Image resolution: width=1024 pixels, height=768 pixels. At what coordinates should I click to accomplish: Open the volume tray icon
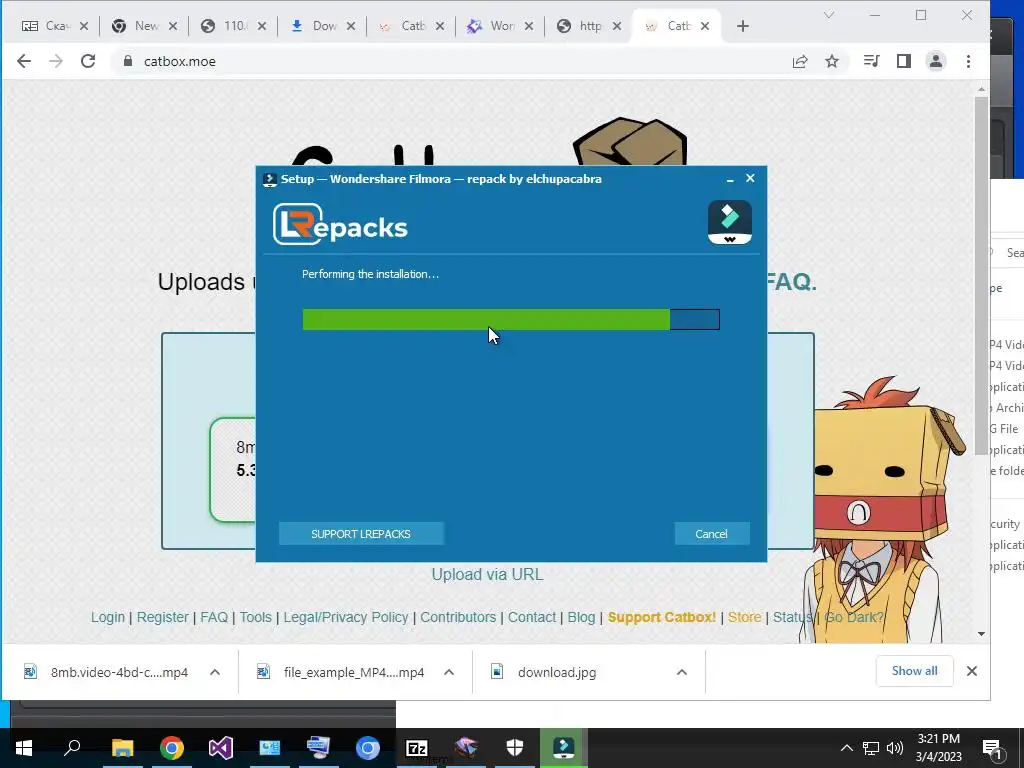pos(895,748)
